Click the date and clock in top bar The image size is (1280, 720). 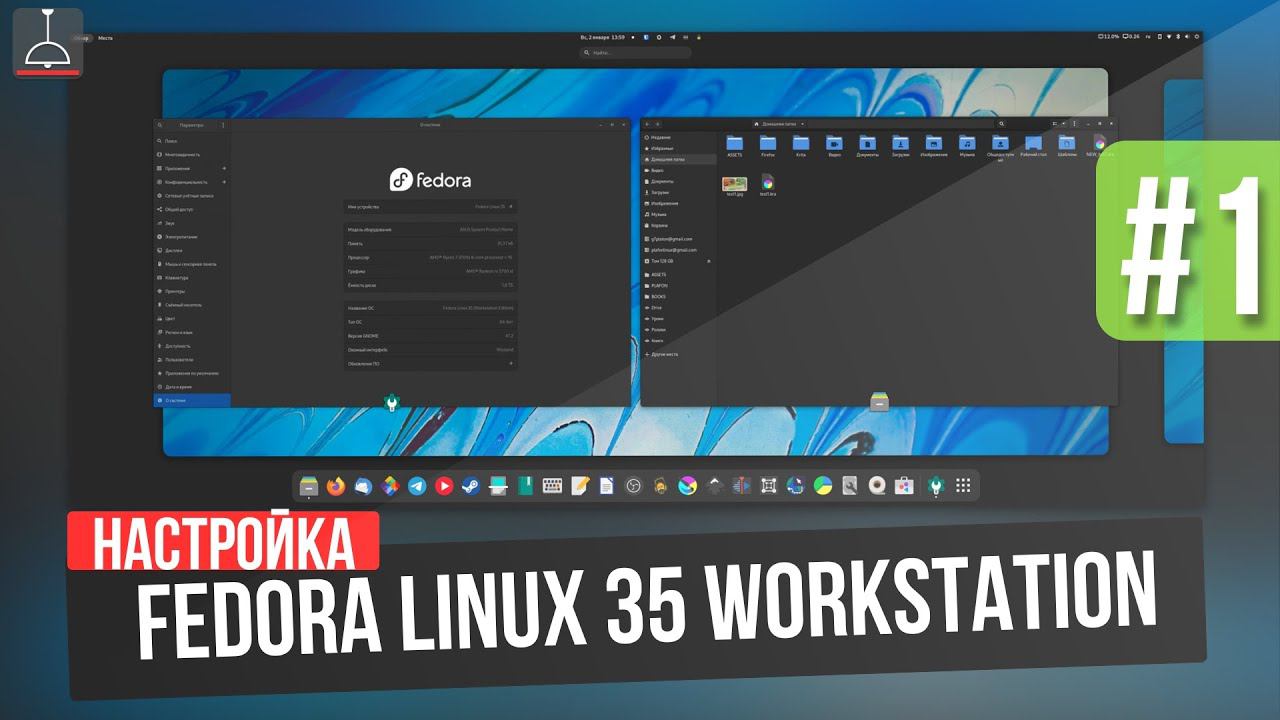(602, 37)
